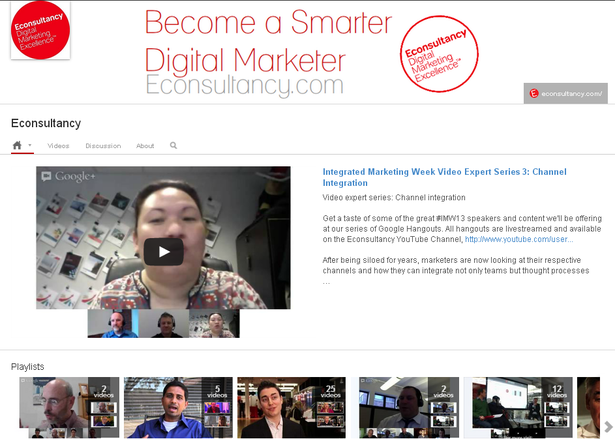Click the middle hangout participant in black shirt
Screen dimensions: 615x439
[x=164, y=324]
